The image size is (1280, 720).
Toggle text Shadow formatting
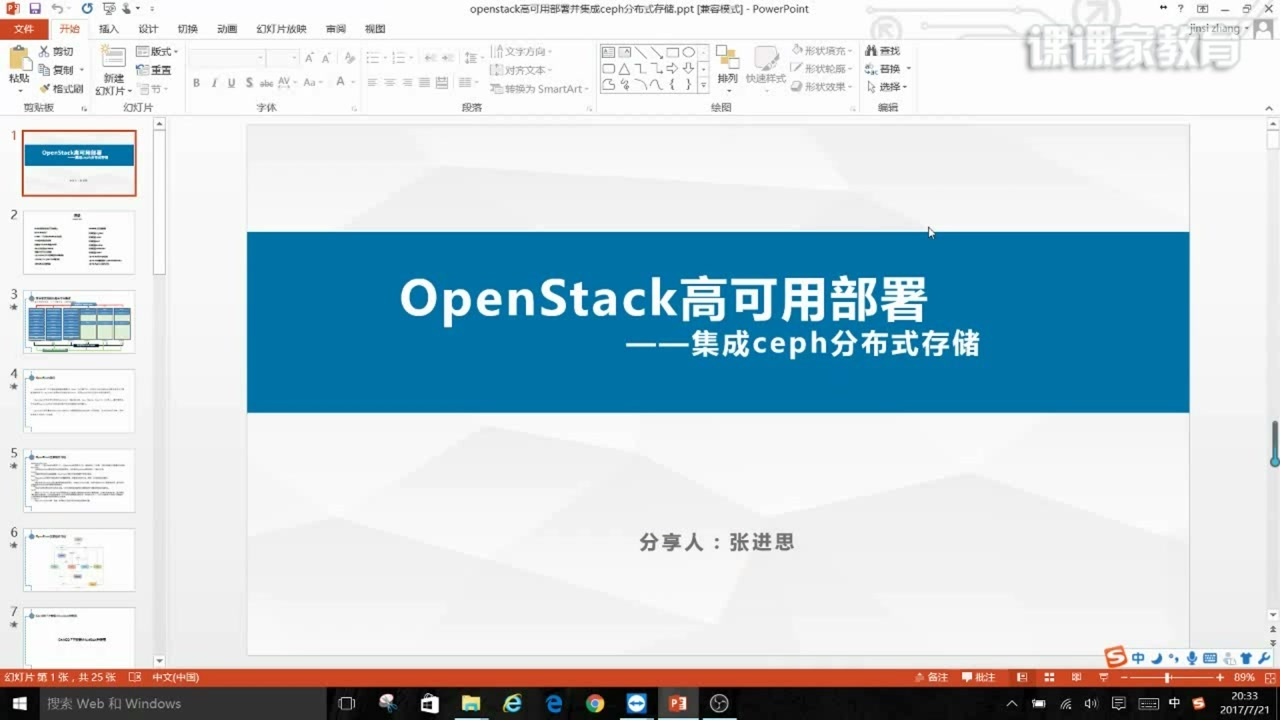click(x=249, y=82)
